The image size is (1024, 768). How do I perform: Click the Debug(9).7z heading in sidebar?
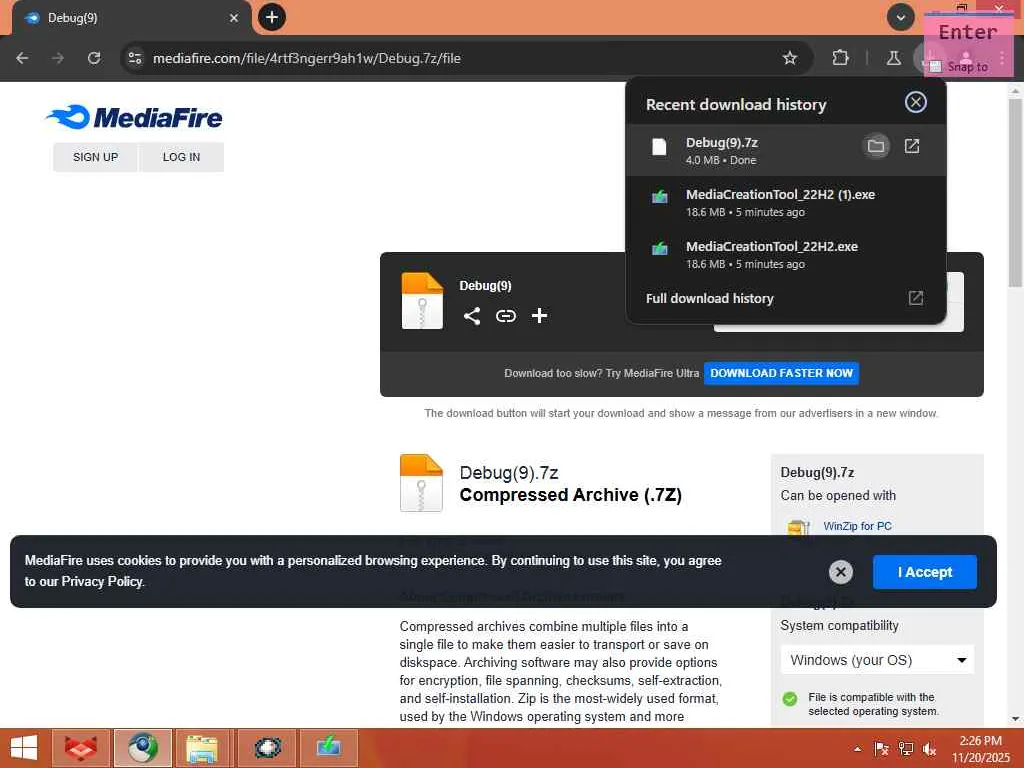[x=817, y=472]
